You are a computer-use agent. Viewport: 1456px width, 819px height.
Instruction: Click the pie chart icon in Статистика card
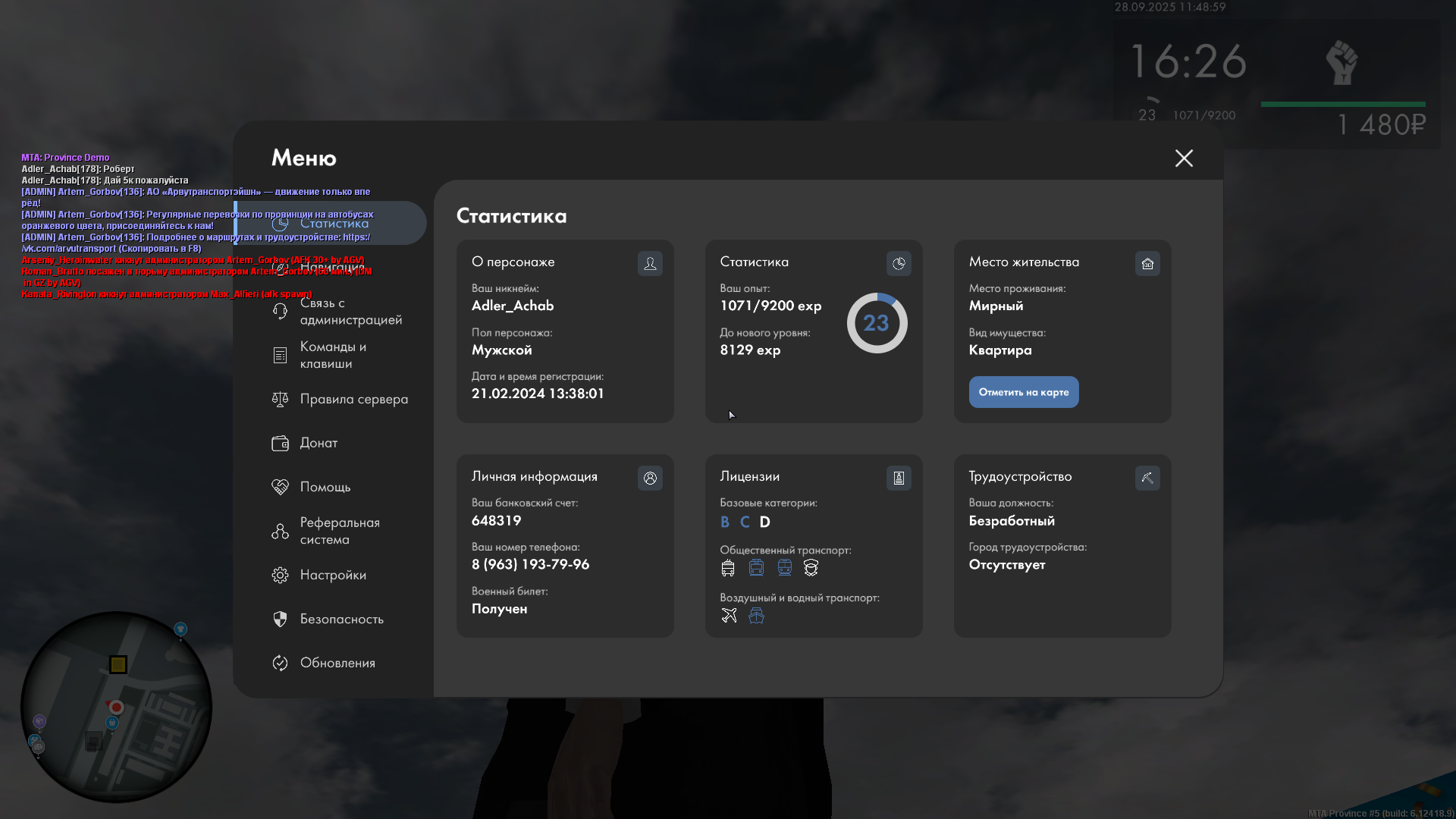click(x=899, y=263)
